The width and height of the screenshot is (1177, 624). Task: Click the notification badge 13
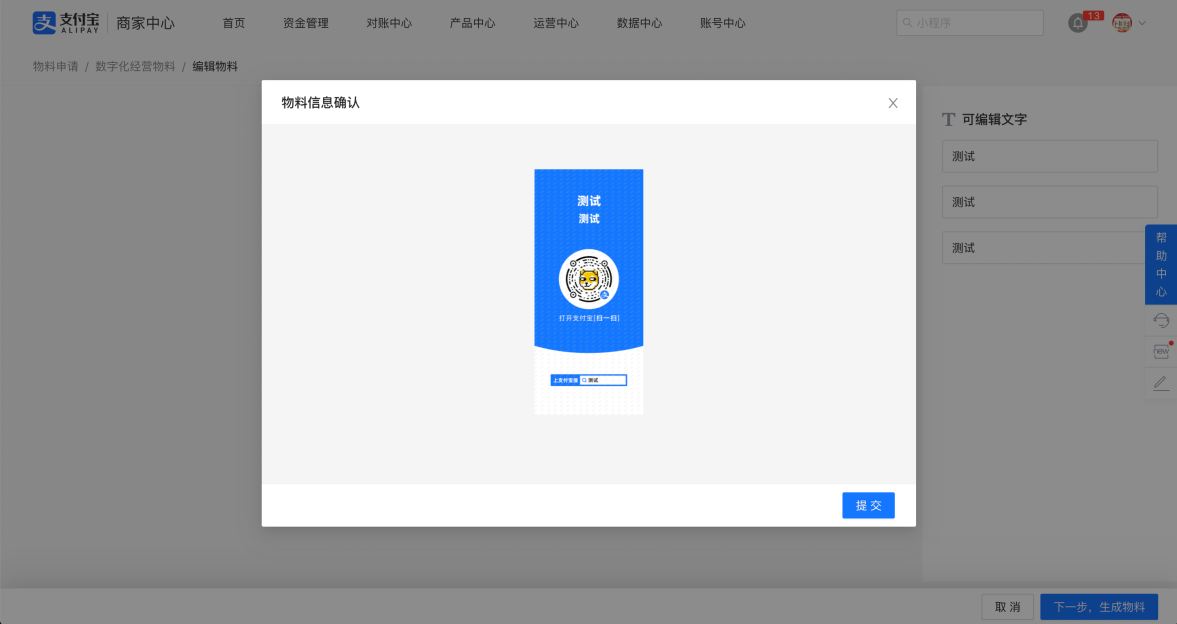(1094, 16)
